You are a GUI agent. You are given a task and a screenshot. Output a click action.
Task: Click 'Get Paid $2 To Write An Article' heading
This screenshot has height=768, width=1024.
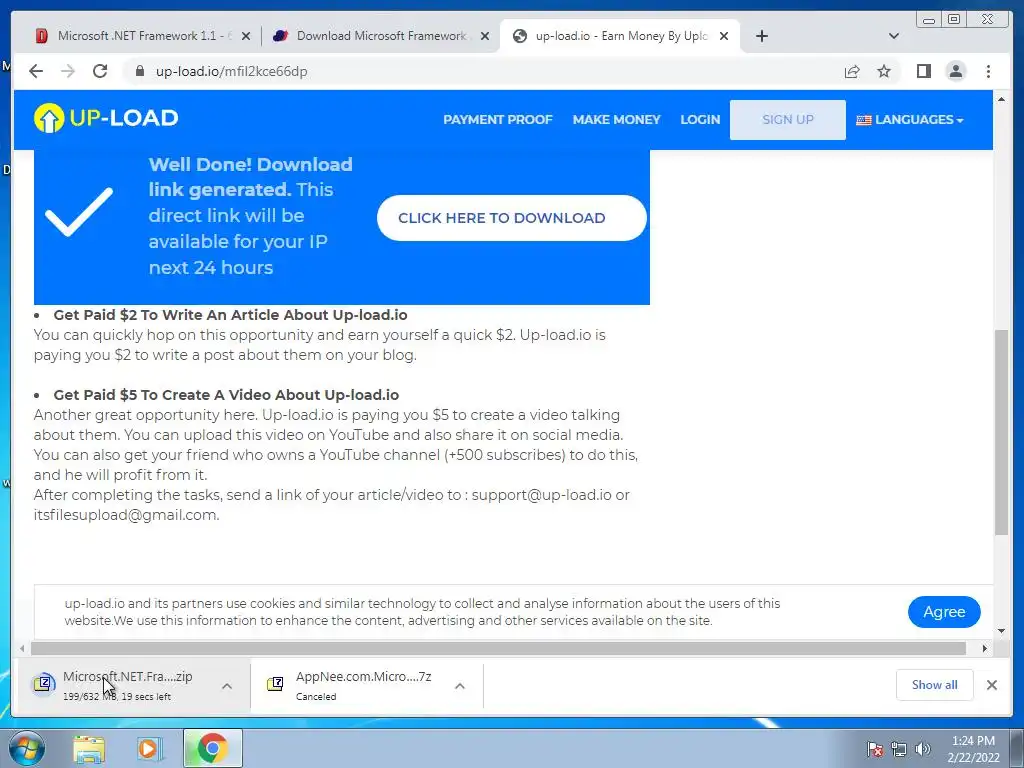click(231, 315)
